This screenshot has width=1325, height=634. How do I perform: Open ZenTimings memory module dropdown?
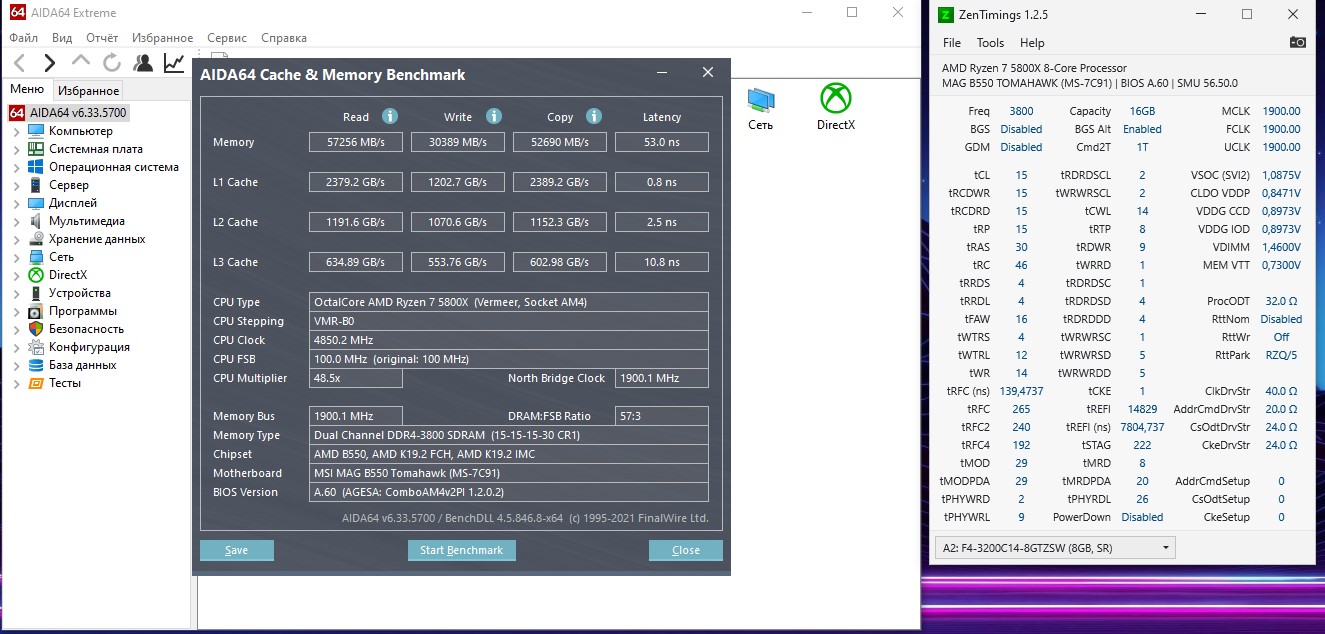click(1054, 548)
